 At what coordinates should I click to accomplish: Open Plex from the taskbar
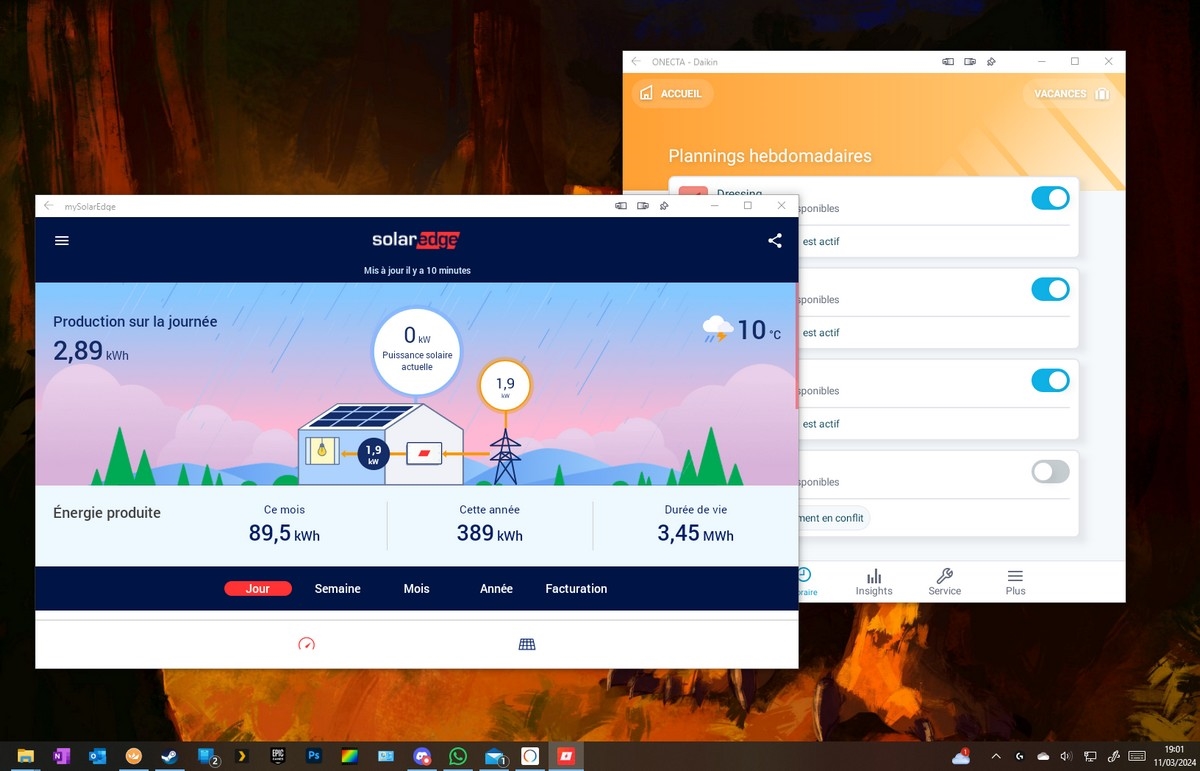click(241, 757)
